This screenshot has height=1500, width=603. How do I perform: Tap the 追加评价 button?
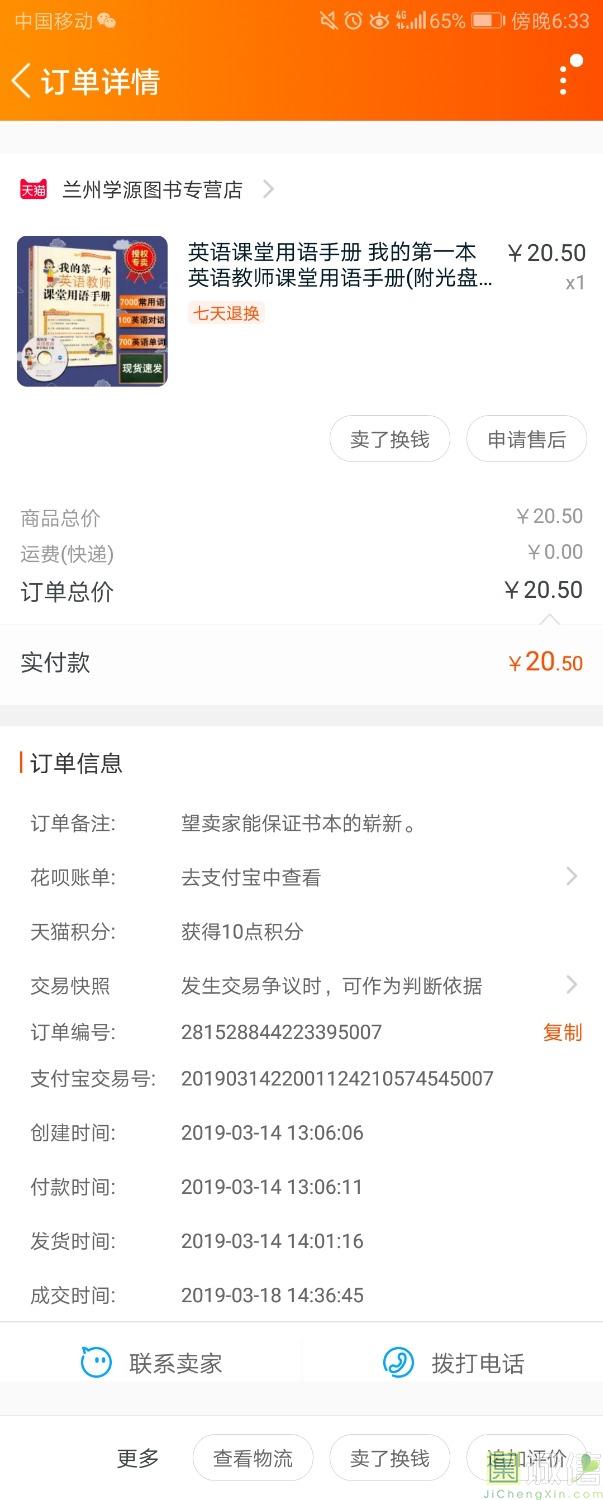[526, 1458]
